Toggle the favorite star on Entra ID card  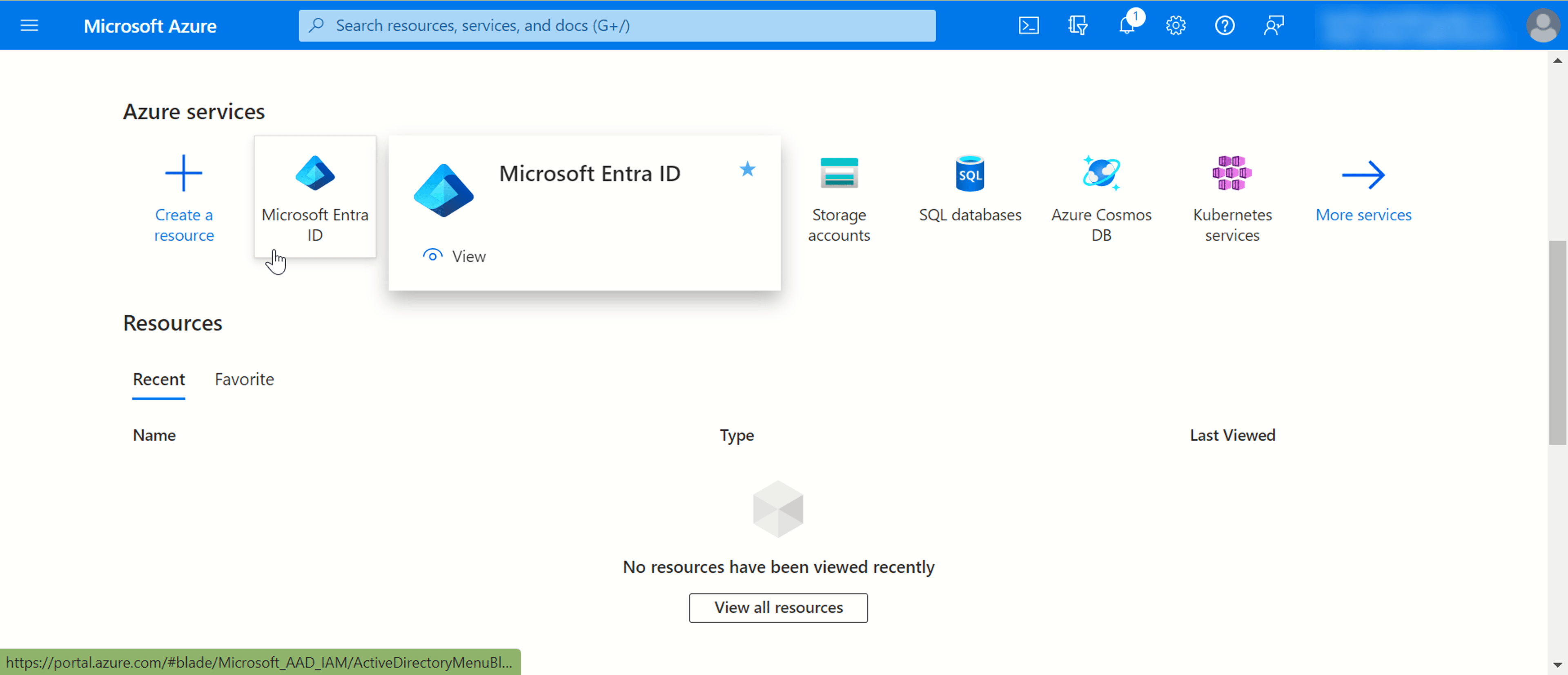[x=748, y=169]
